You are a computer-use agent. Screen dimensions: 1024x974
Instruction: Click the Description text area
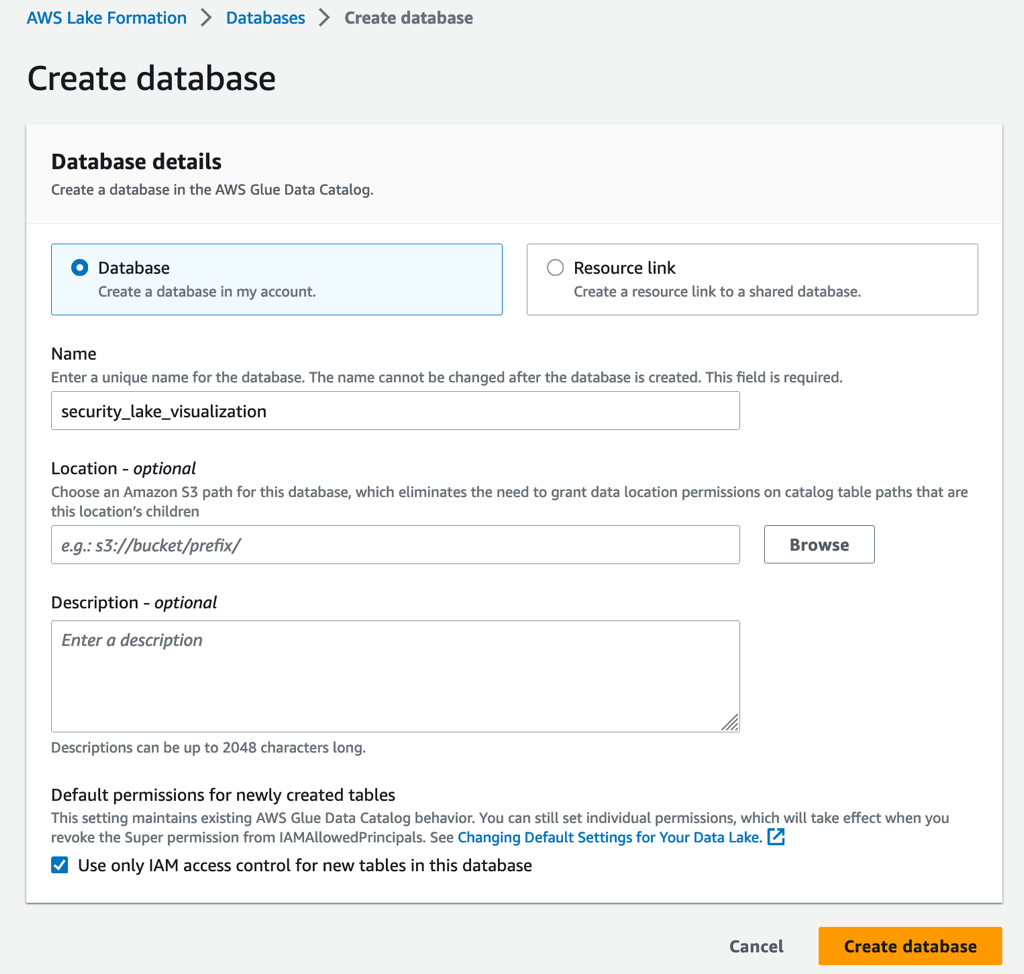tap(395, 676)
